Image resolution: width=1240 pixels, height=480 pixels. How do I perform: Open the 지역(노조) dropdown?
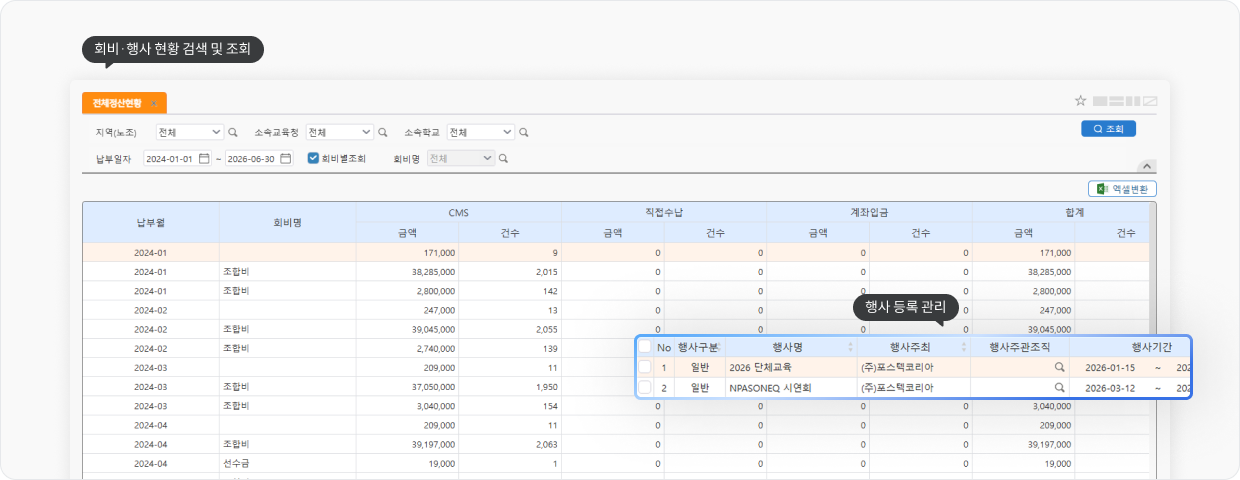[190, 132]
